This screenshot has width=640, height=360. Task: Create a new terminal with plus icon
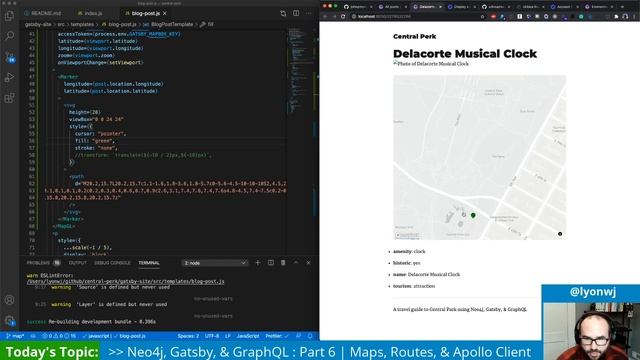coord(258,263)
